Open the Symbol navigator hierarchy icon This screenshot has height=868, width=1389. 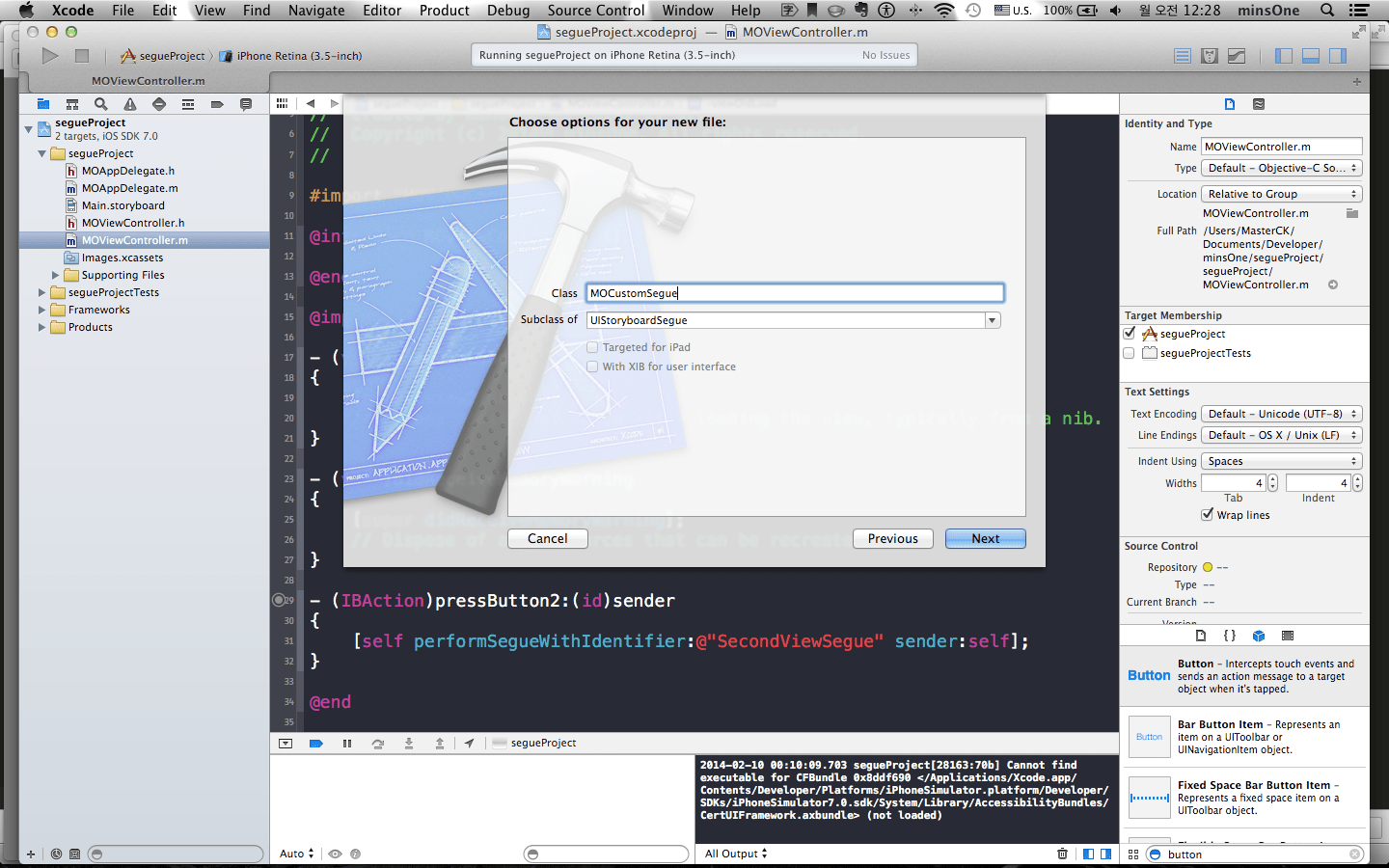click(x=72, y=104)
